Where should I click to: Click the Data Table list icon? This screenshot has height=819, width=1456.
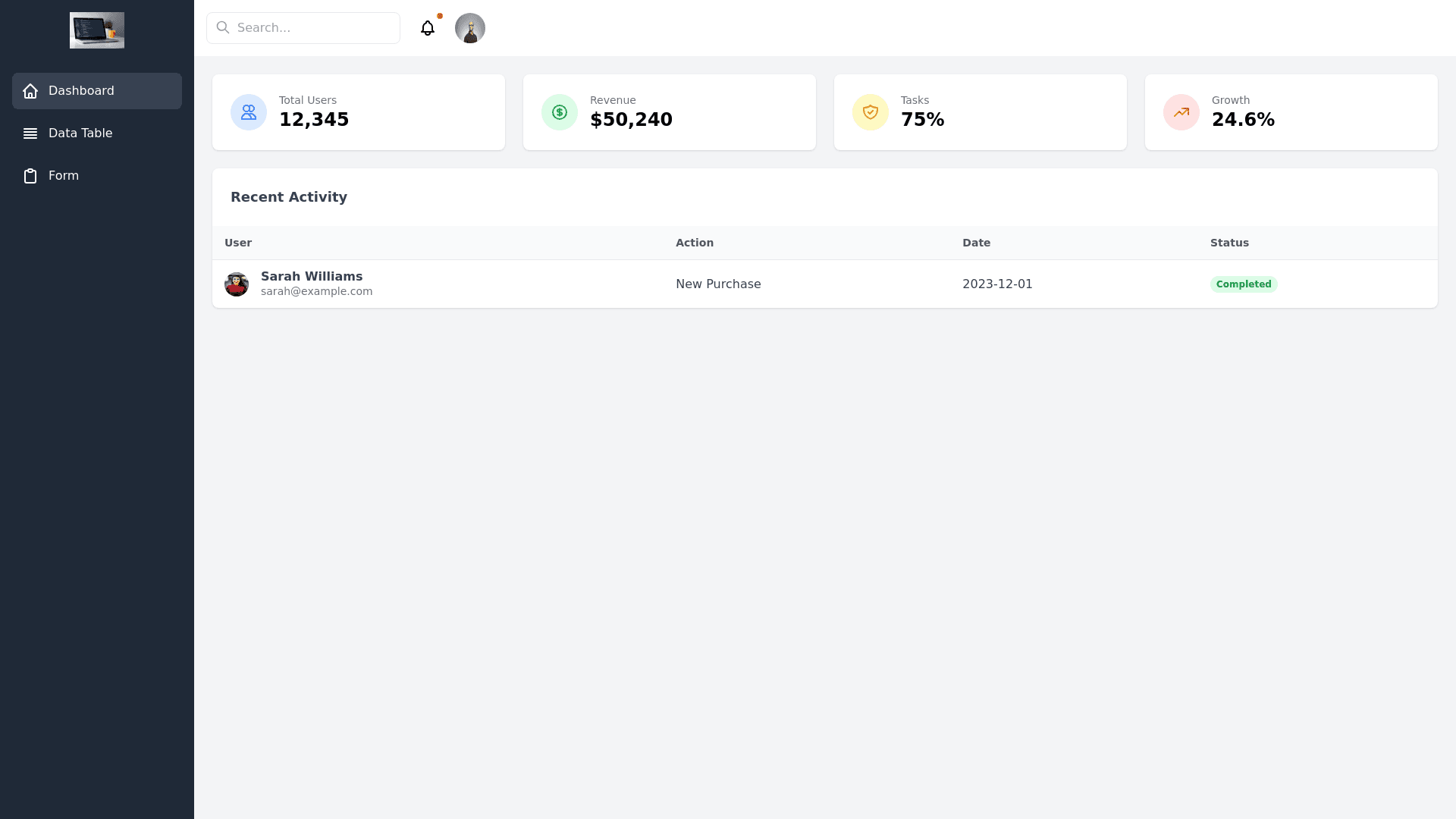pos(30,133)
